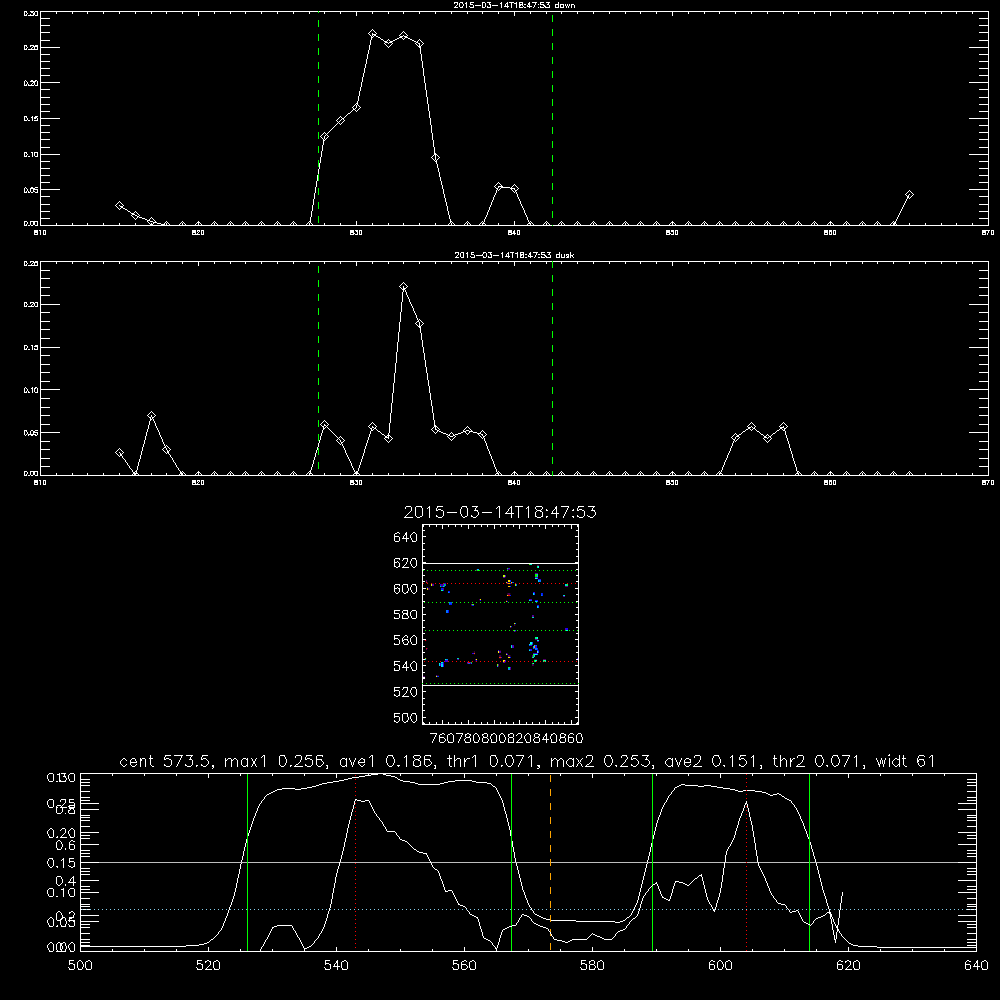
Task: Click the highest diamond marker in dawn plot
Action: coord(373,34)
